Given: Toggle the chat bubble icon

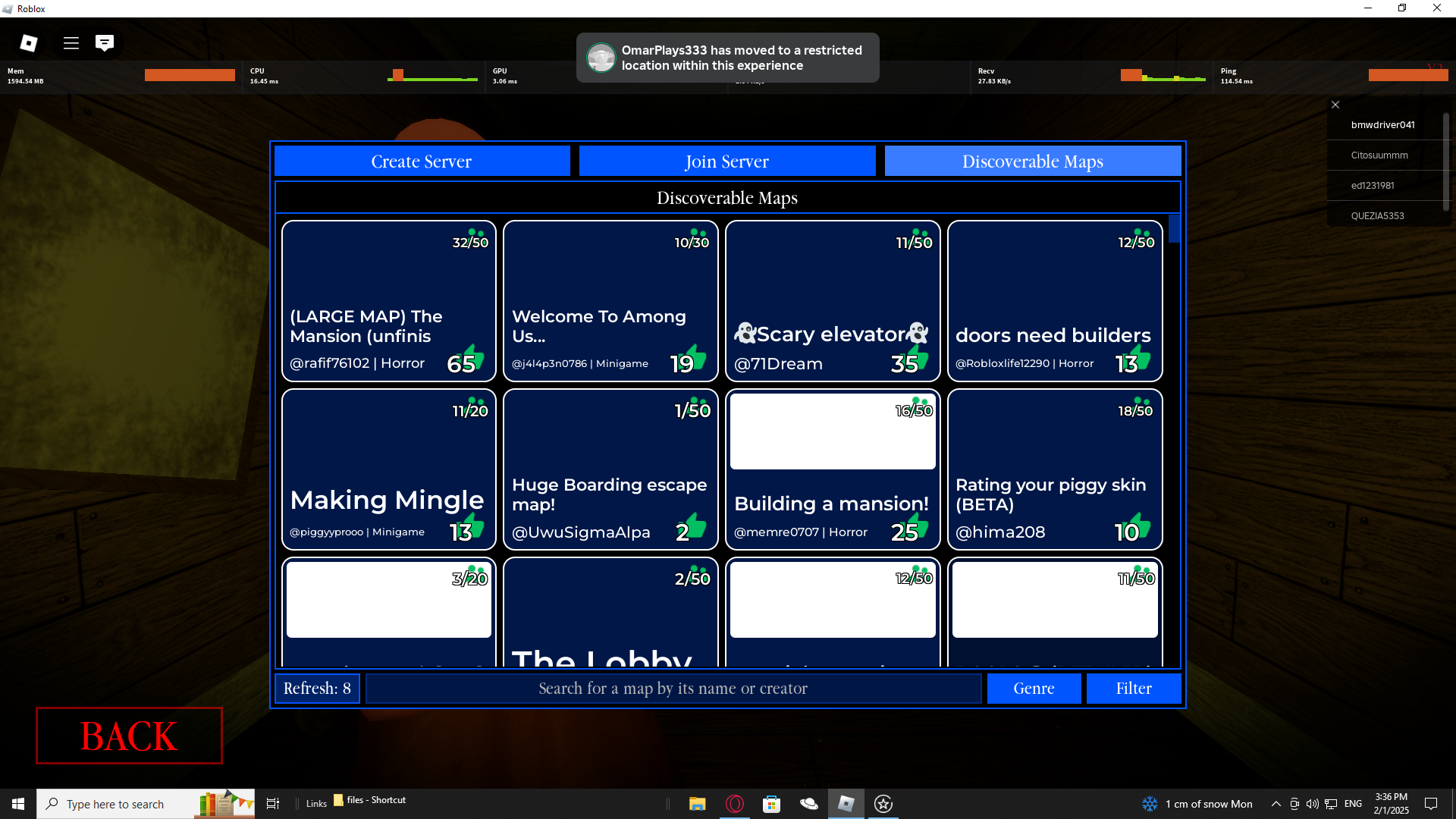Looking at the screenshot, I should (x=105, y=43).
